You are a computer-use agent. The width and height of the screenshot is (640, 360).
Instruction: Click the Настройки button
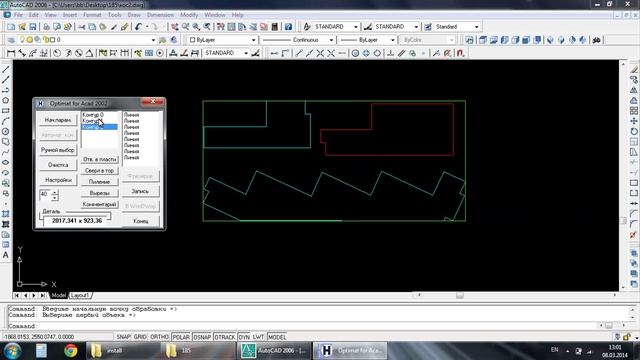click(x=58, y=180)
